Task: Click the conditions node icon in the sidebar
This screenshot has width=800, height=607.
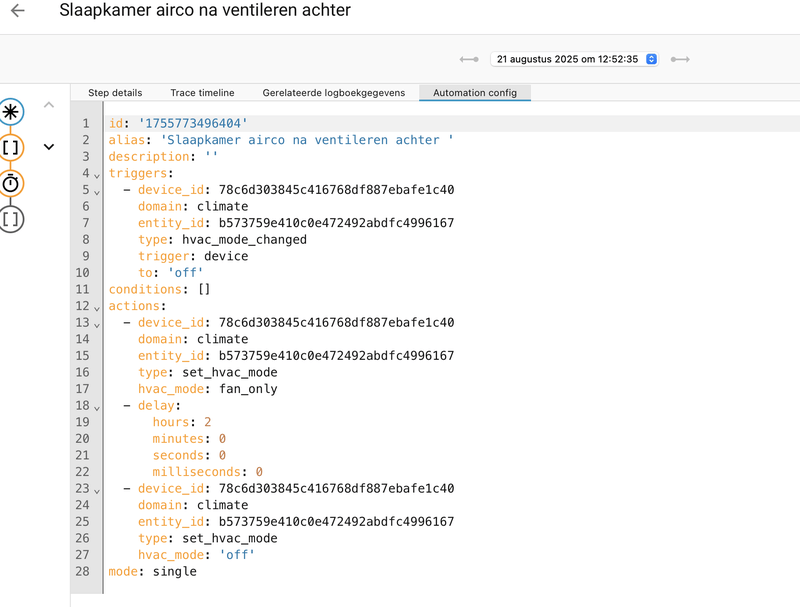Action: click(x=10, y=147)
